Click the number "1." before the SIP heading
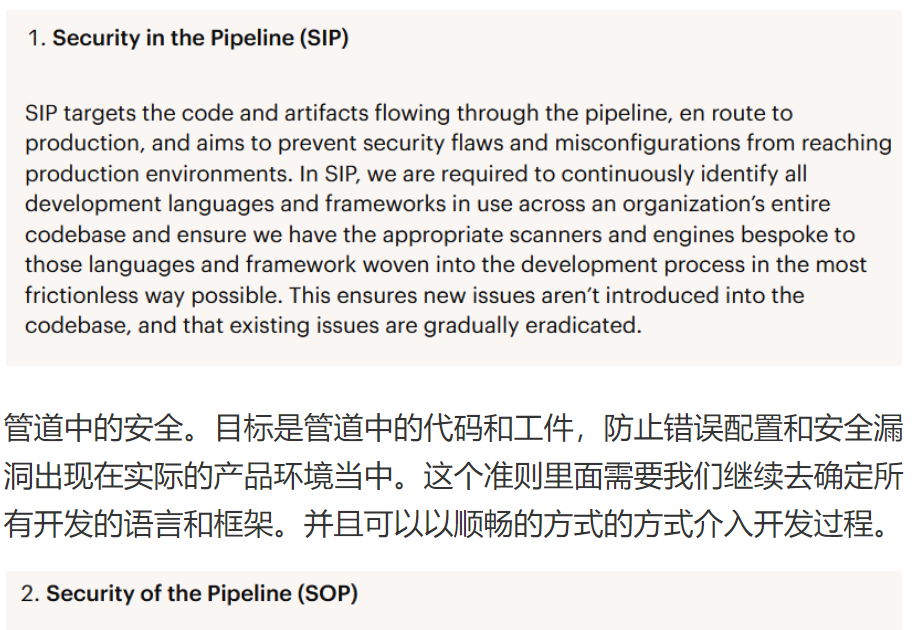The height and width of the screenshot is (630, 918). coord(37,39)
